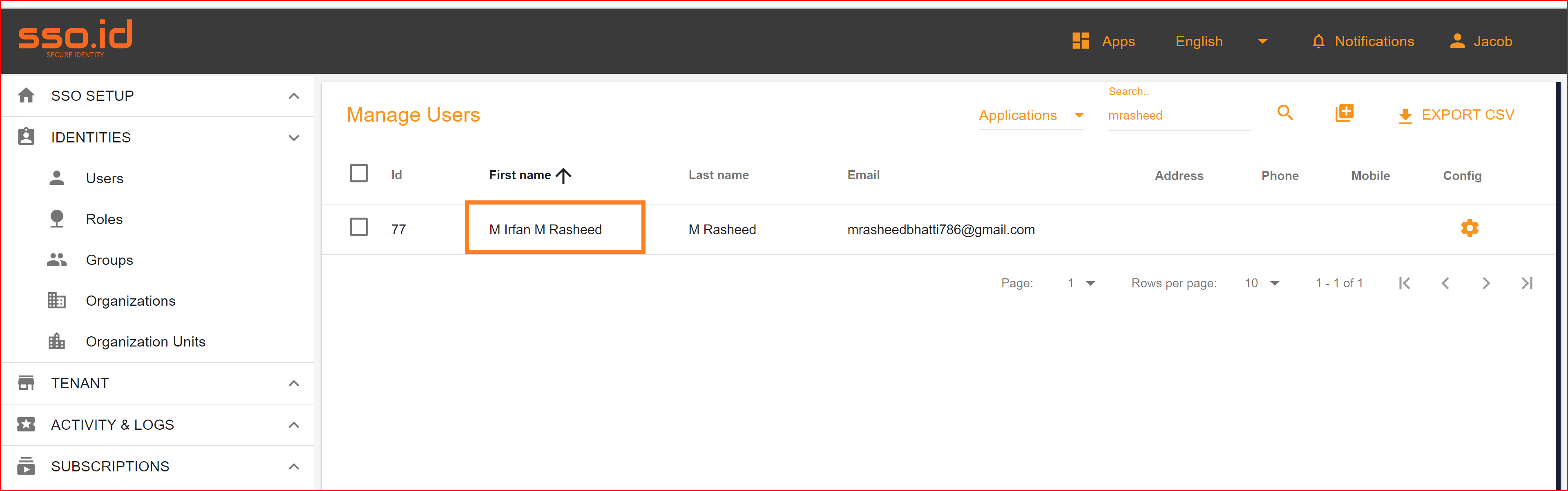The width and height of the screenshot is (1568, 491).
Task: Click the mrasheedbhatti786@gmail.com email cell
Action: (x=940, y=229)
